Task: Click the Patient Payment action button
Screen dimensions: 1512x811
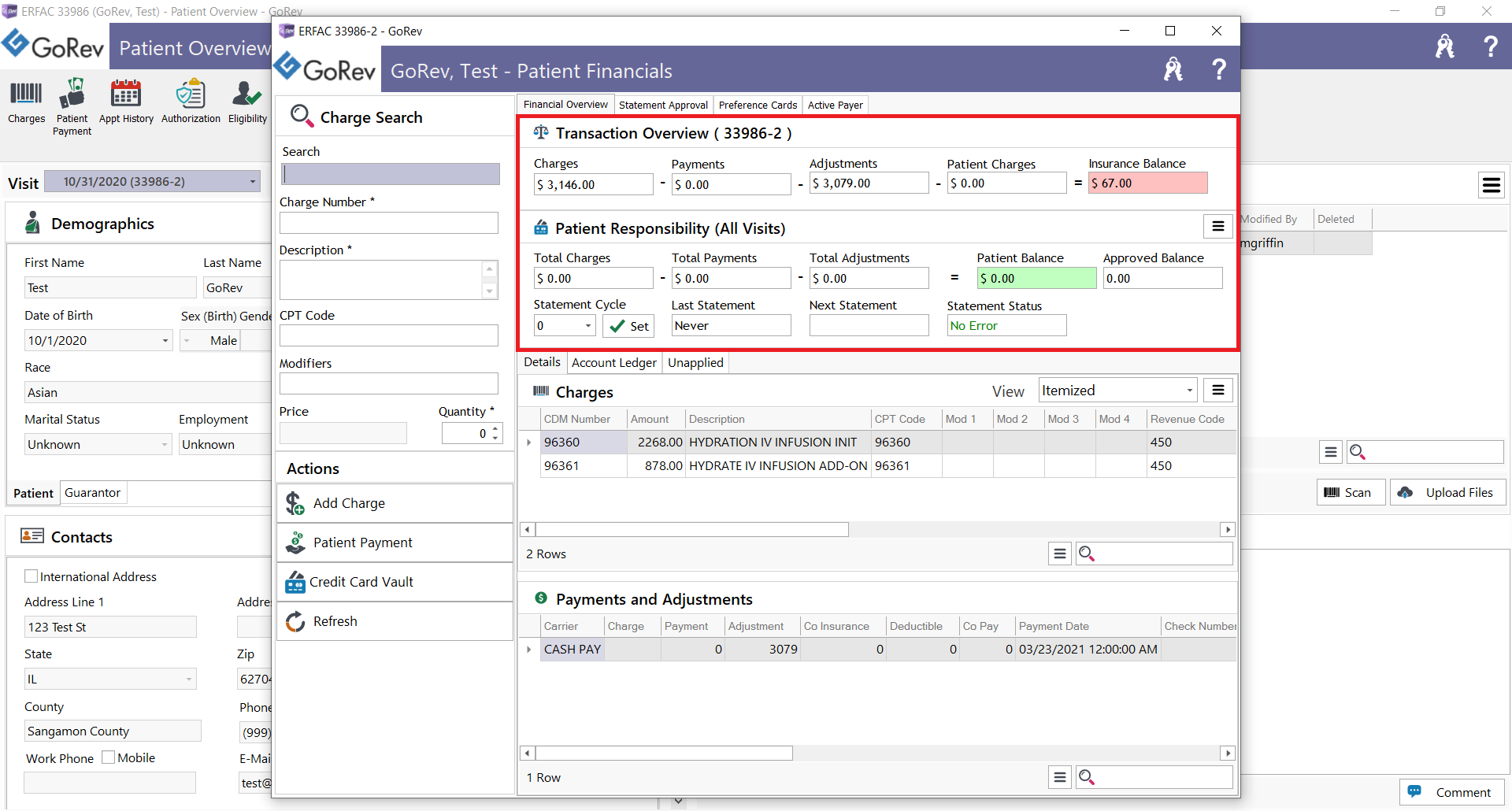Action: click(395, 543)
